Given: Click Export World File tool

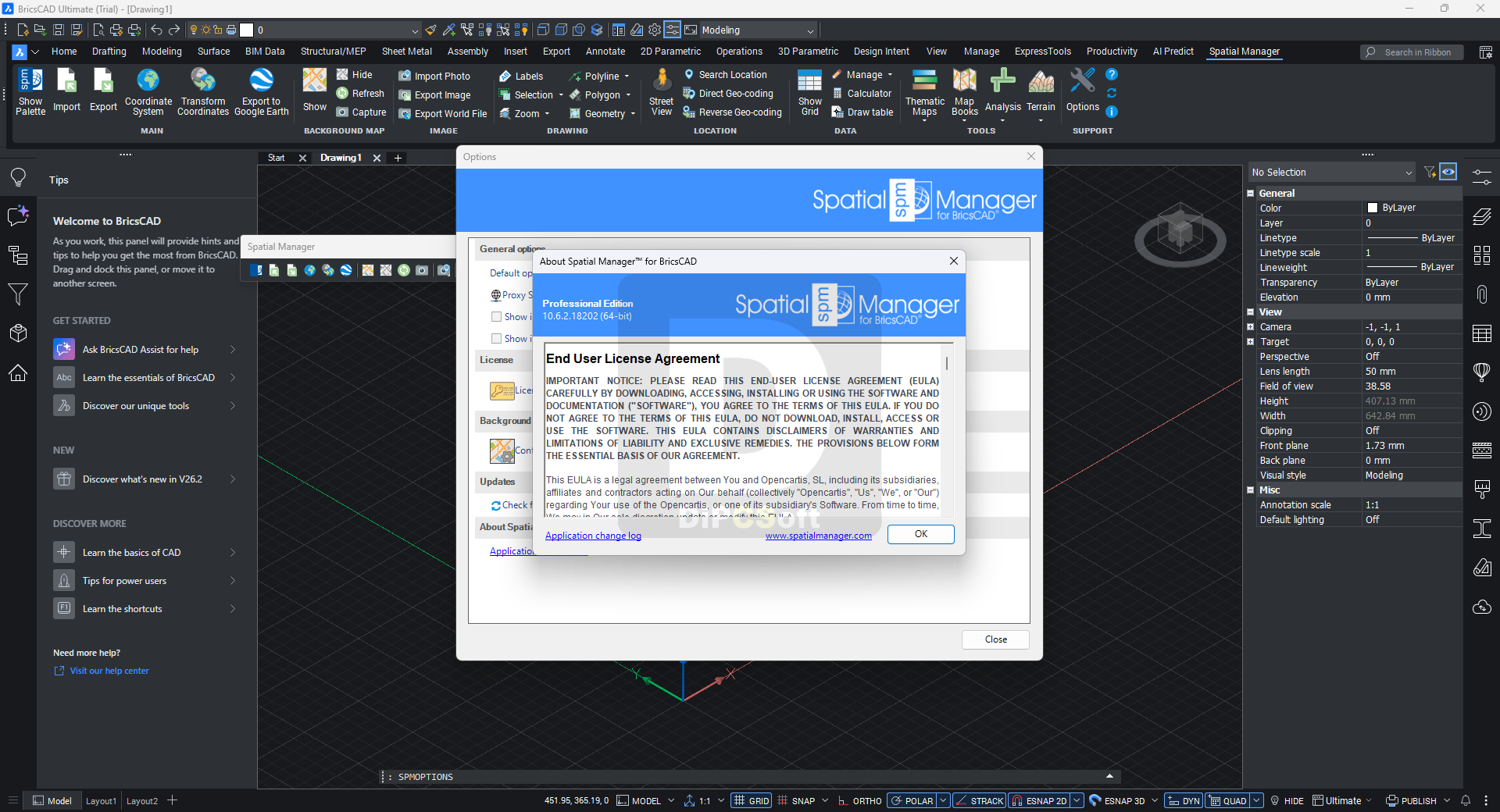Looking at the screenshot, I should click(x=443, y=113).
